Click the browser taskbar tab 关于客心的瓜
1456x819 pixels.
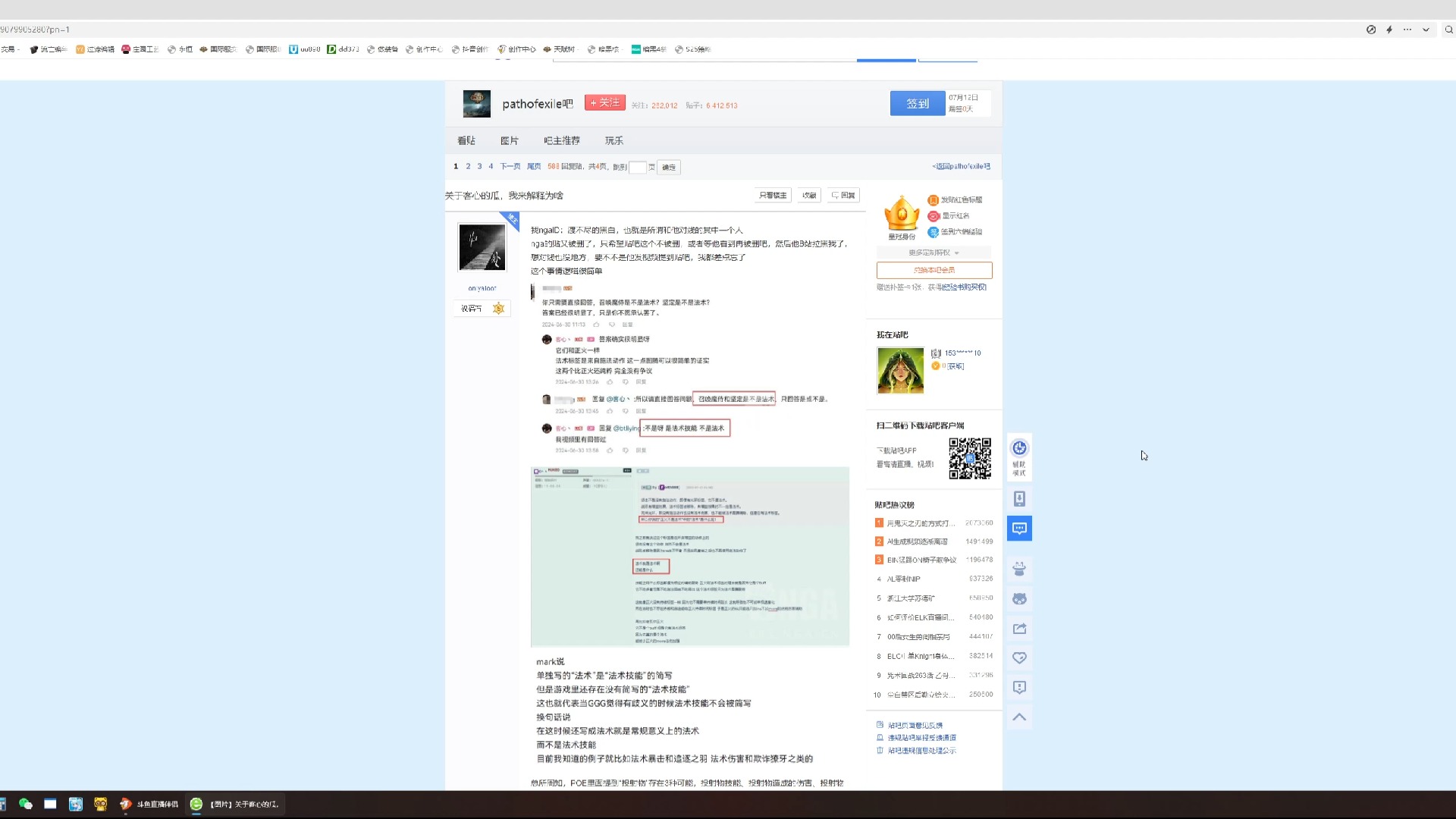tap(236, 804)
